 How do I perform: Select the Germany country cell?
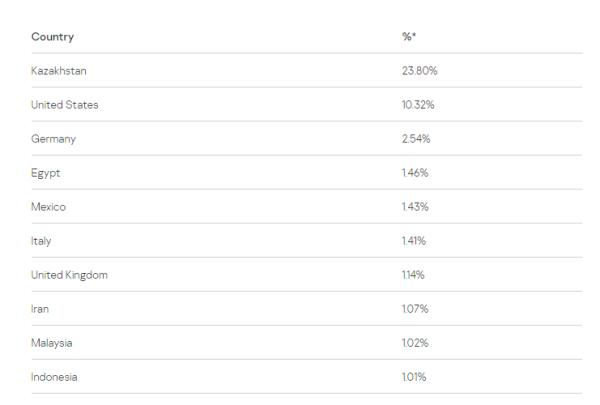coord(53,139)
